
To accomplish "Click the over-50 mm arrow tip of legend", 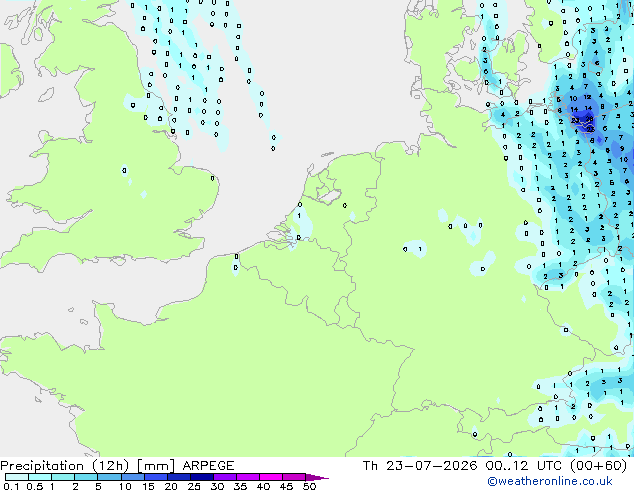I will click(317, 477).
